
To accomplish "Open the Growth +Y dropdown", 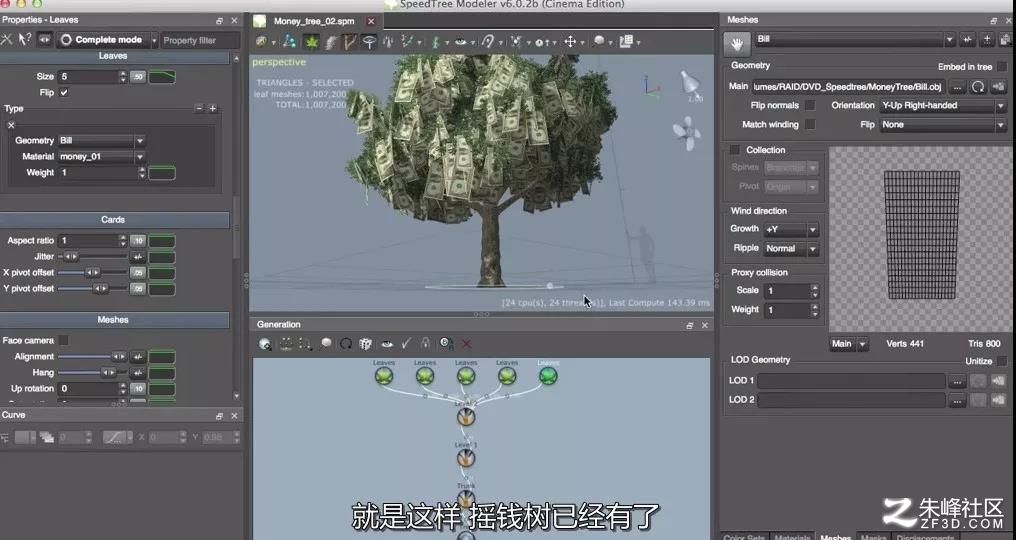I will pos(791,229).
